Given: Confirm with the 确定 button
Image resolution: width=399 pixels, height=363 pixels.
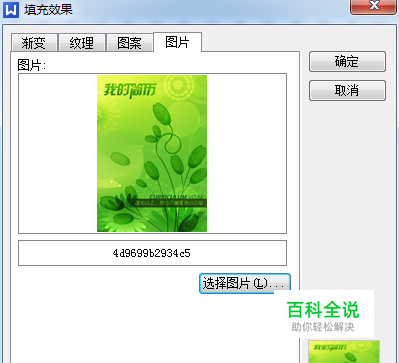Looking at the screenshot, I should click(x=347, y=62).
